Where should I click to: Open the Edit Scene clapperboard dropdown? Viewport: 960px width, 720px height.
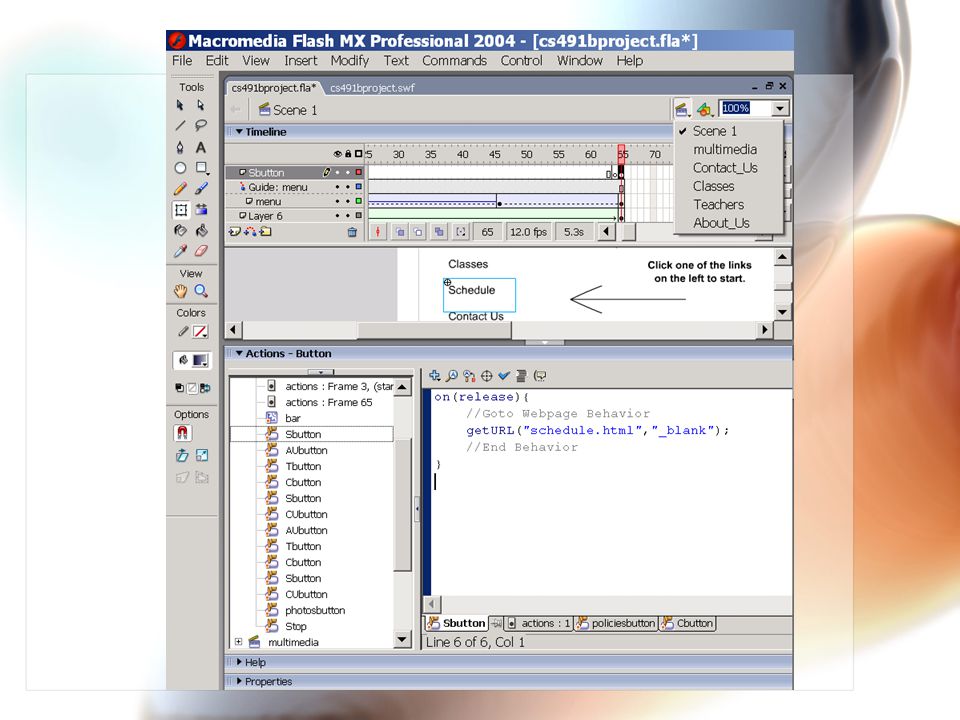point(682,110)
